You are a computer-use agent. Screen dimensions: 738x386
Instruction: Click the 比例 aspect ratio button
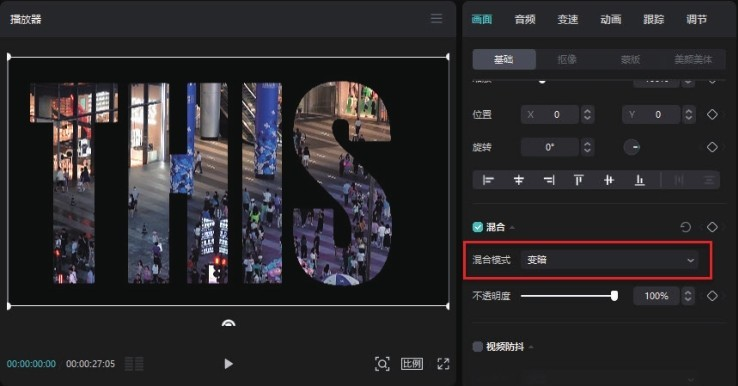tap(412, 364)
